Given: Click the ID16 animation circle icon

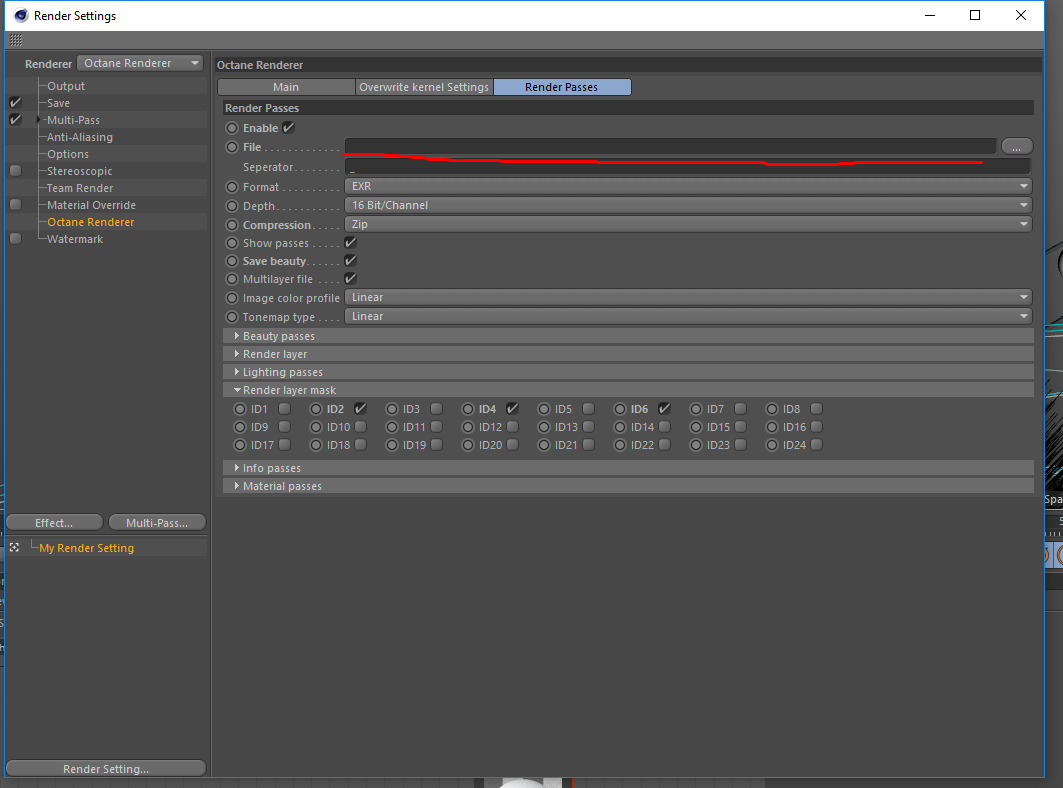Looking at the screenshot, I should (771, 427).
